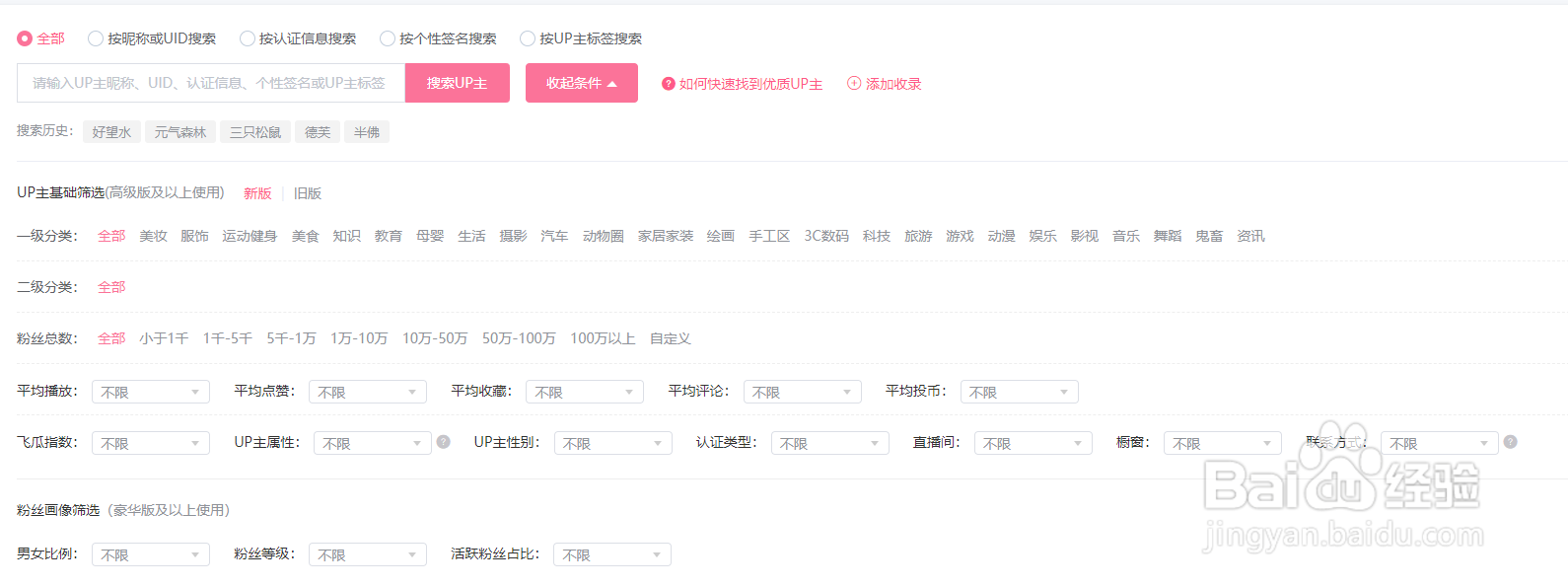Image resolution: width=1568 pixels, height=588 pixels.
Task: Select 家居家装 category
Action: [x=666, y=236]
